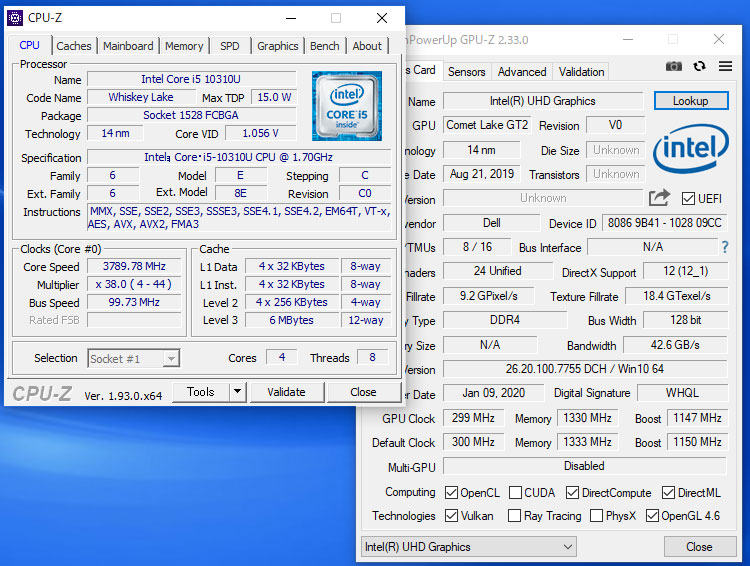Switch to the SPD tab
The image size is (750, 566).
pyautogui.click(x=230, y=46)
